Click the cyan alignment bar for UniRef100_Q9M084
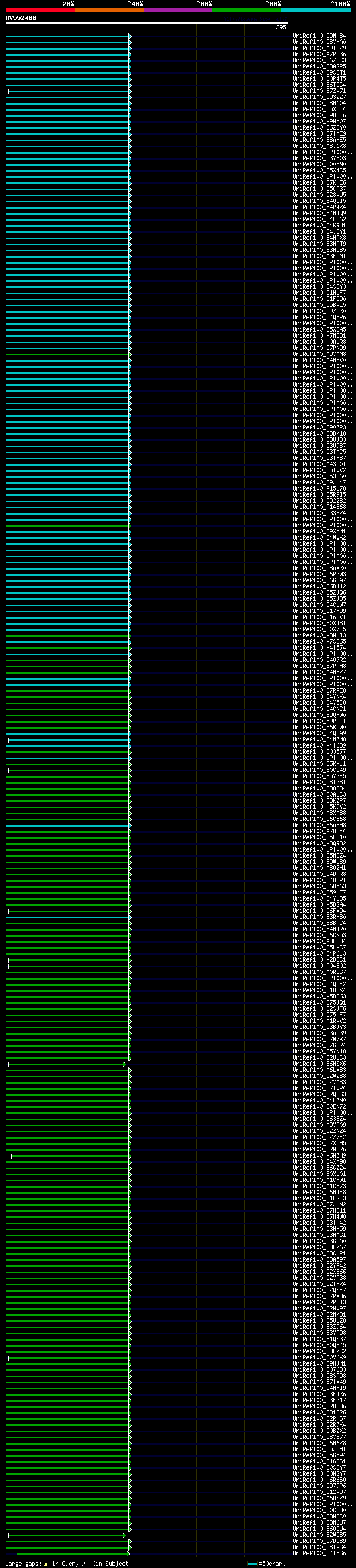Screen dimensions: 356x1568 pos(68,36)
